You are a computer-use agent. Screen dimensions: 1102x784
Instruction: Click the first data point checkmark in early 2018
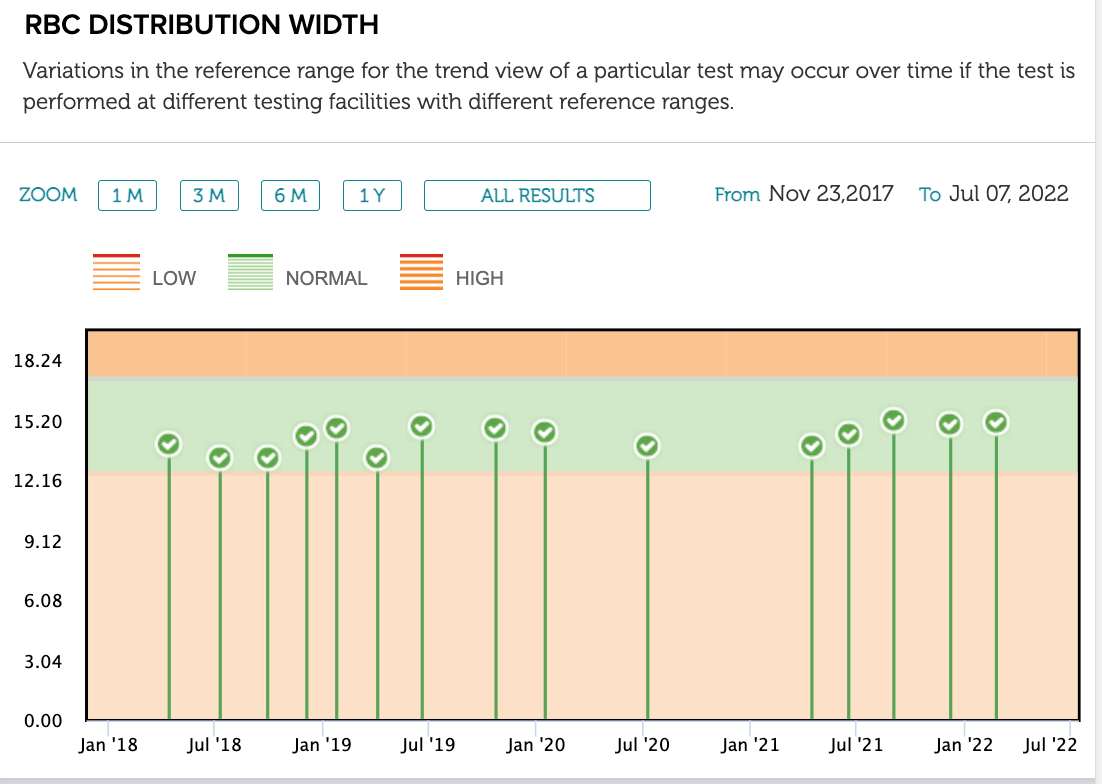[x=169, y=444]
